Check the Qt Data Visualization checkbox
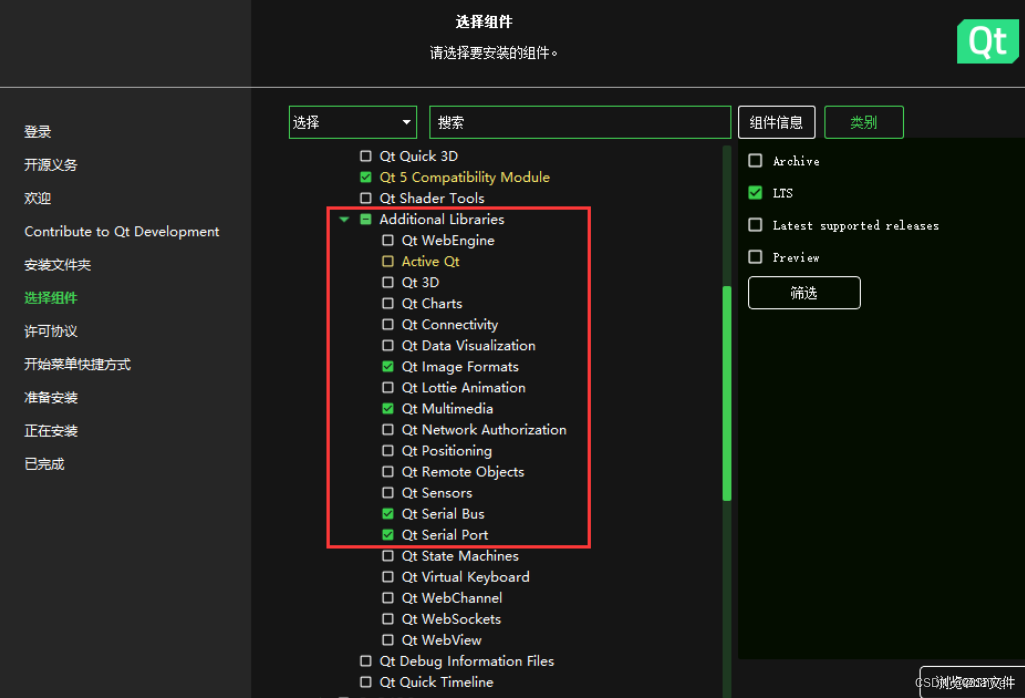This screenshot has width=1025, height=698. coord(388,345)
